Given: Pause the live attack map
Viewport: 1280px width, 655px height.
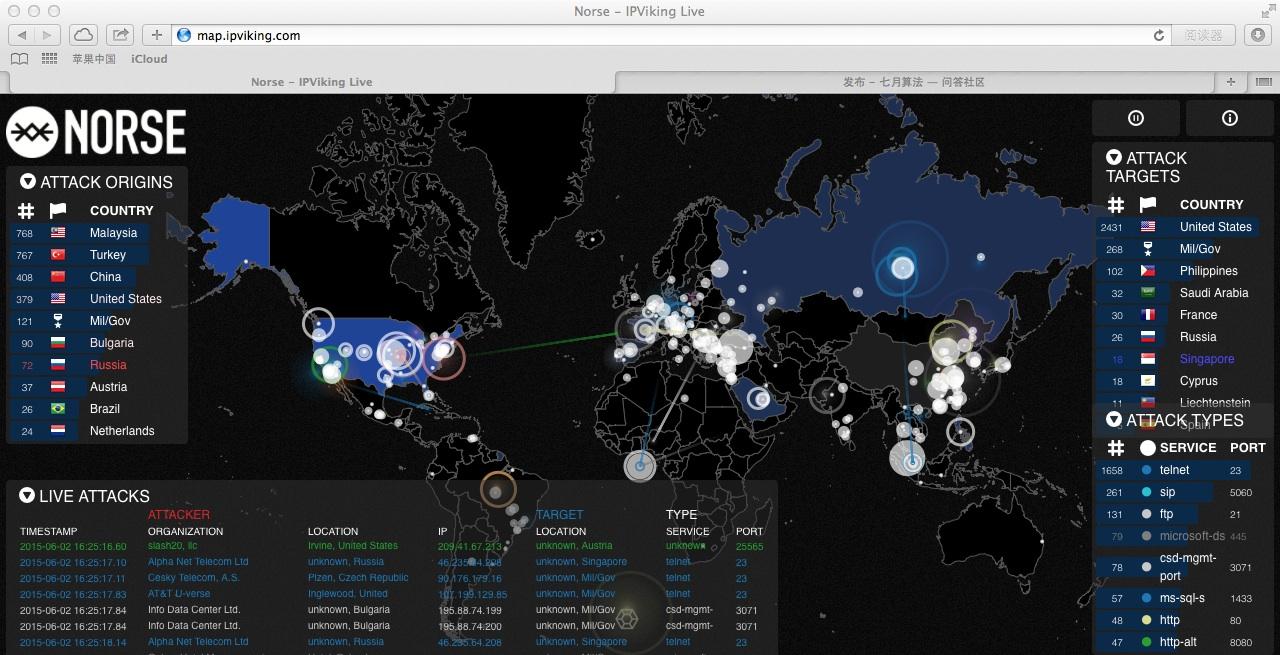Looking at the screenshot, I should click(x=1136, y=118).
